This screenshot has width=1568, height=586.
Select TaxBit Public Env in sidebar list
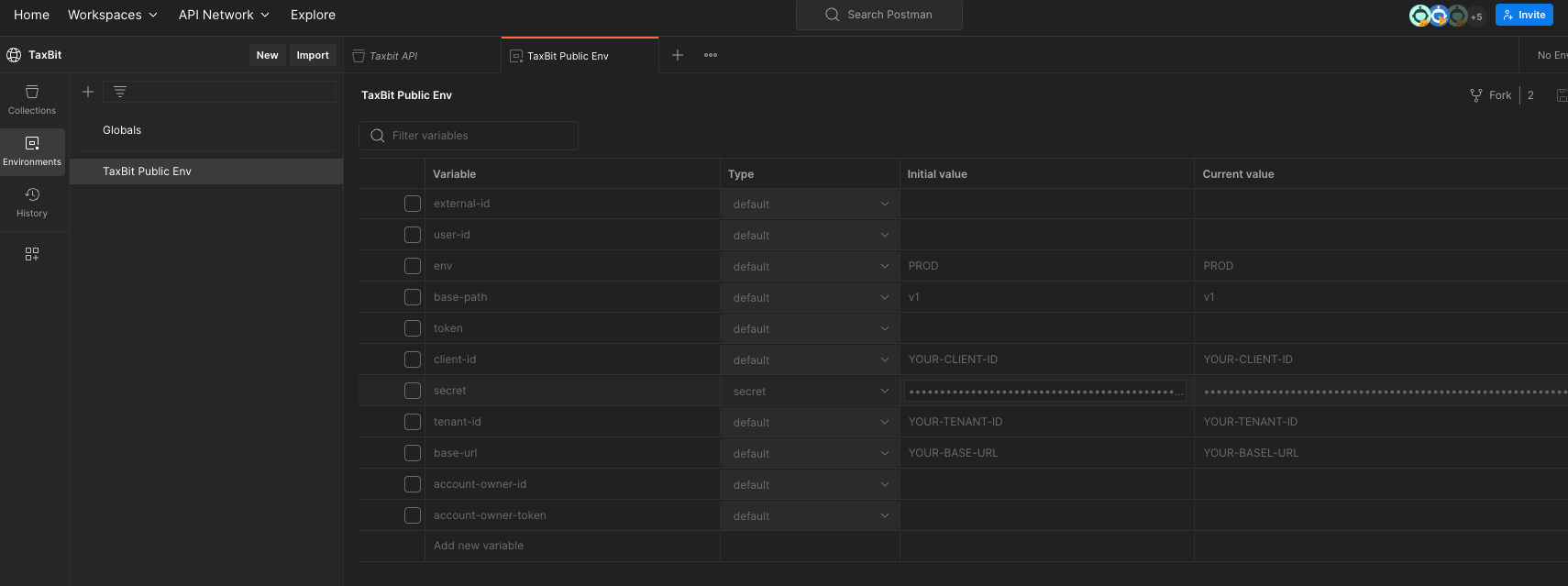pos(206,171)
